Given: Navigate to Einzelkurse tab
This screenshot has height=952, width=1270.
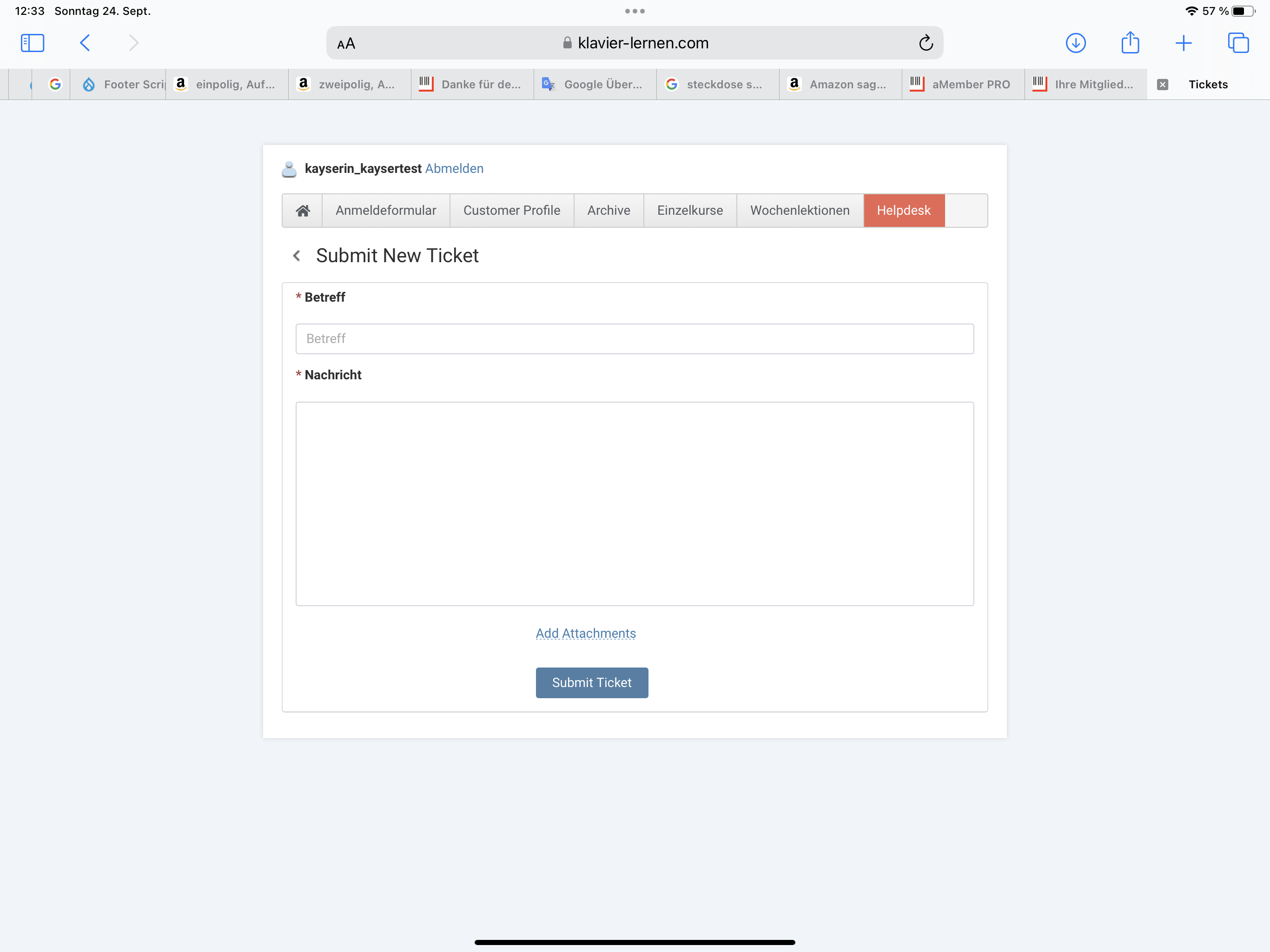Looking at the screenshot, I should pyautogui.click(x=689, y=210).
